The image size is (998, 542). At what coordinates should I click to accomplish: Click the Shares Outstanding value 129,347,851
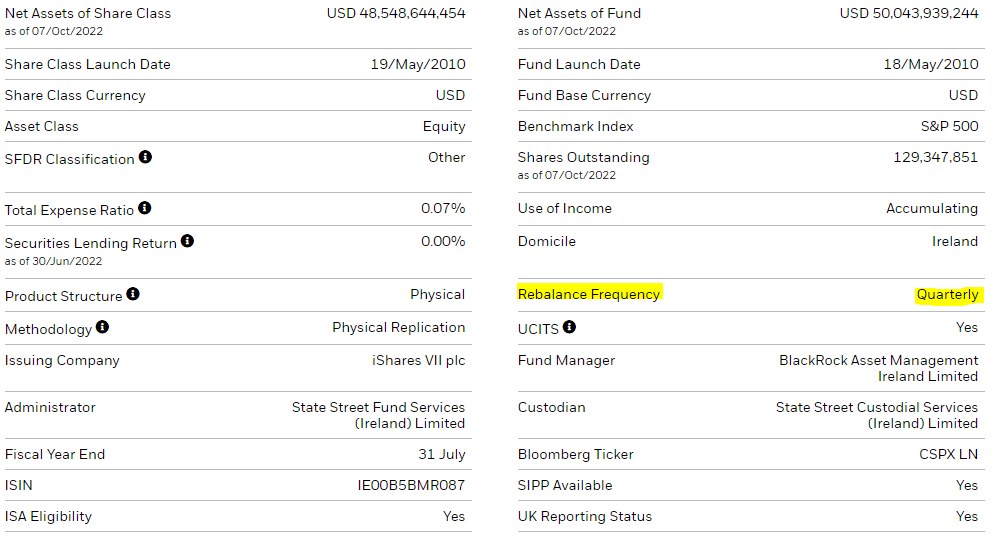click(935, 157)
